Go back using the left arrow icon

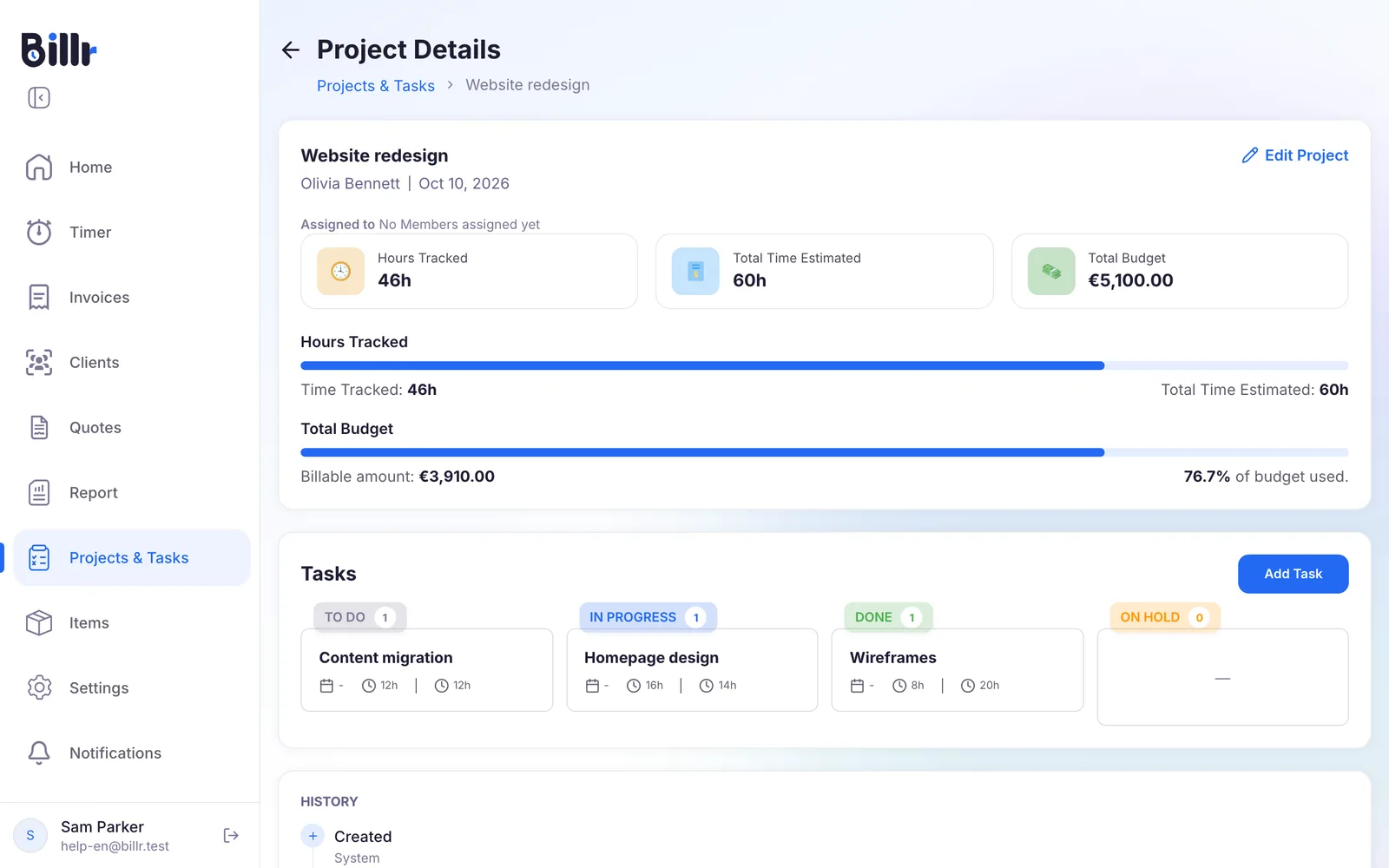[291, 50]
